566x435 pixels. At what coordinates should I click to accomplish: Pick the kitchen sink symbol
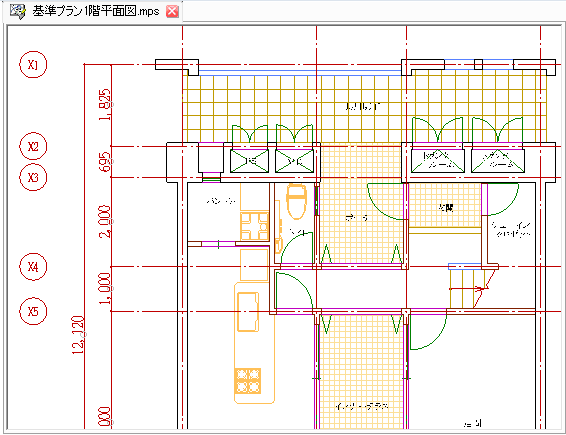click(x=248, y=312)
